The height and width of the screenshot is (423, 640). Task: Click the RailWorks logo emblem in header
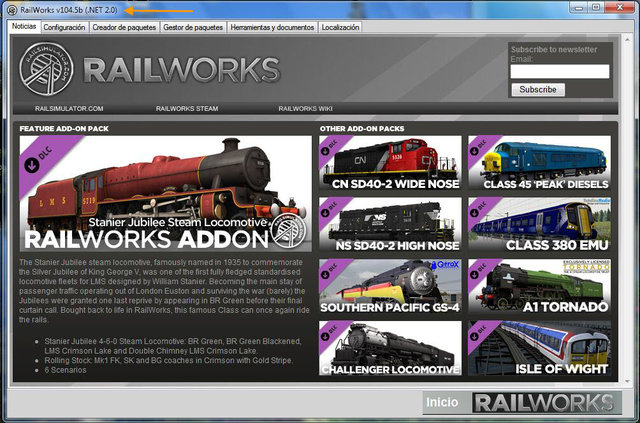[46, 69]
